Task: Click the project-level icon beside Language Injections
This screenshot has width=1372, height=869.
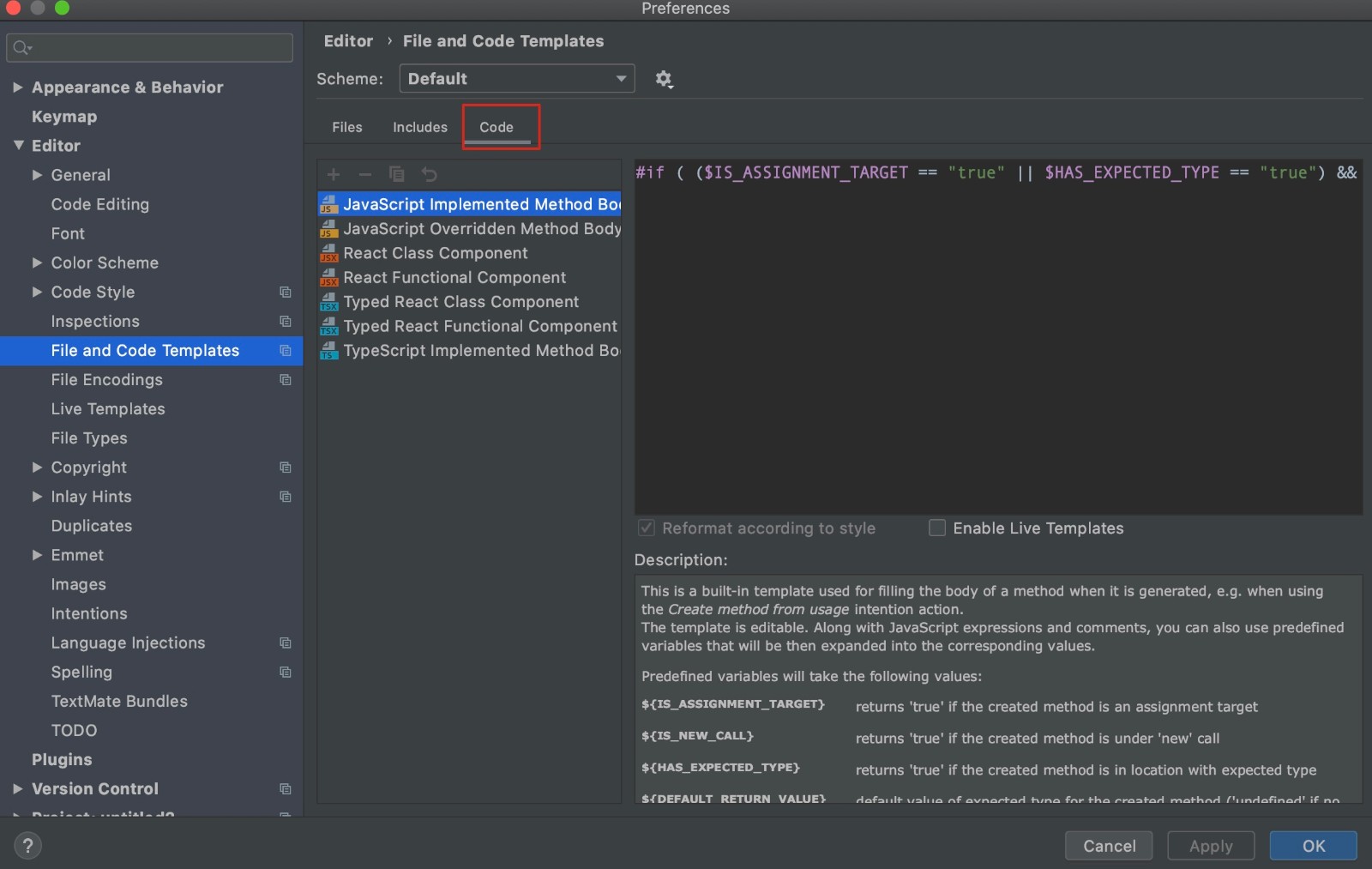Action: click(x=286, y=643)
